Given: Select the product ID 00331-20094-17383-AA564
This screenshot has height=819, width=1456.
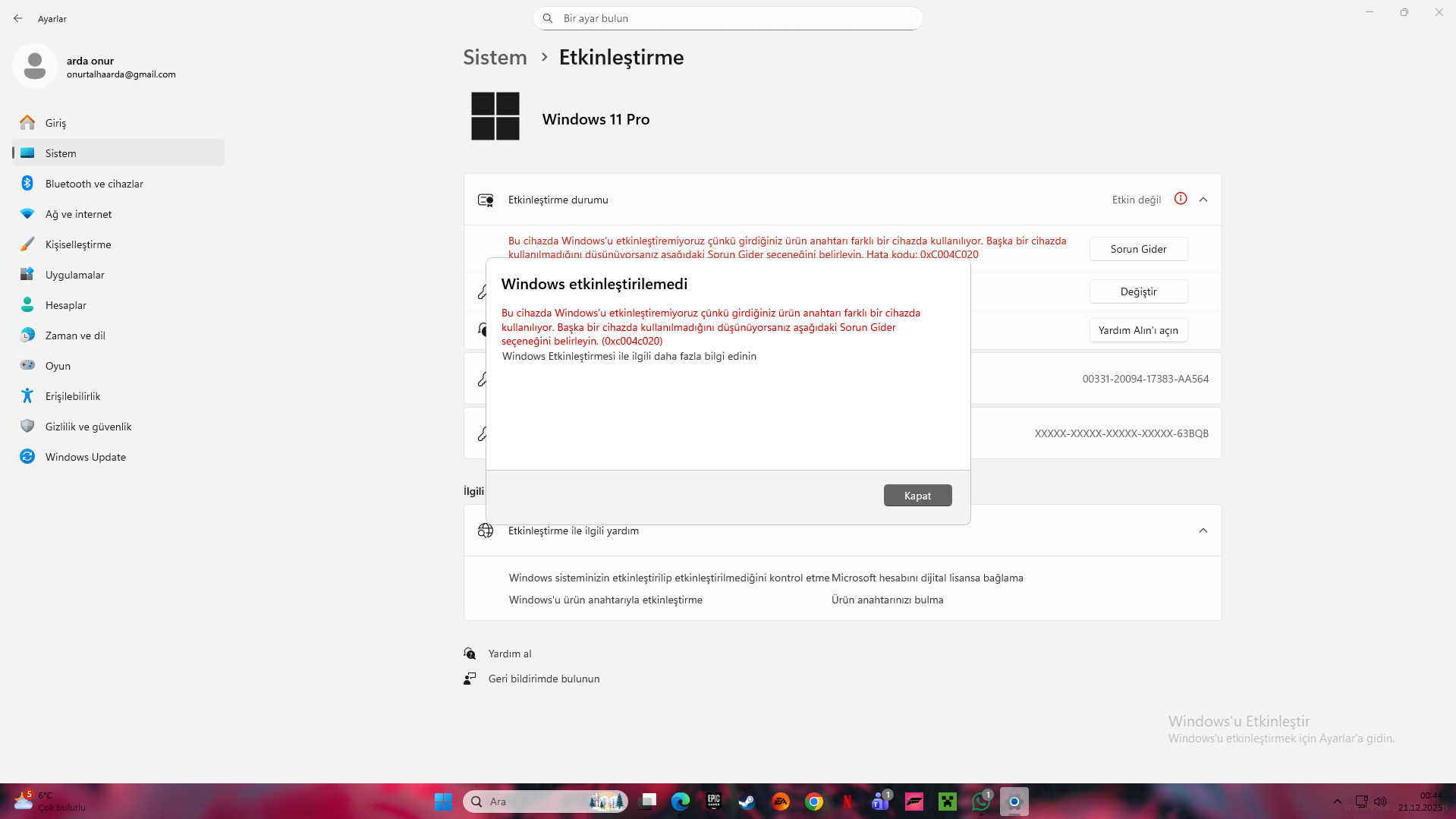Looking at the screenshot, I should coord(1146,379).
